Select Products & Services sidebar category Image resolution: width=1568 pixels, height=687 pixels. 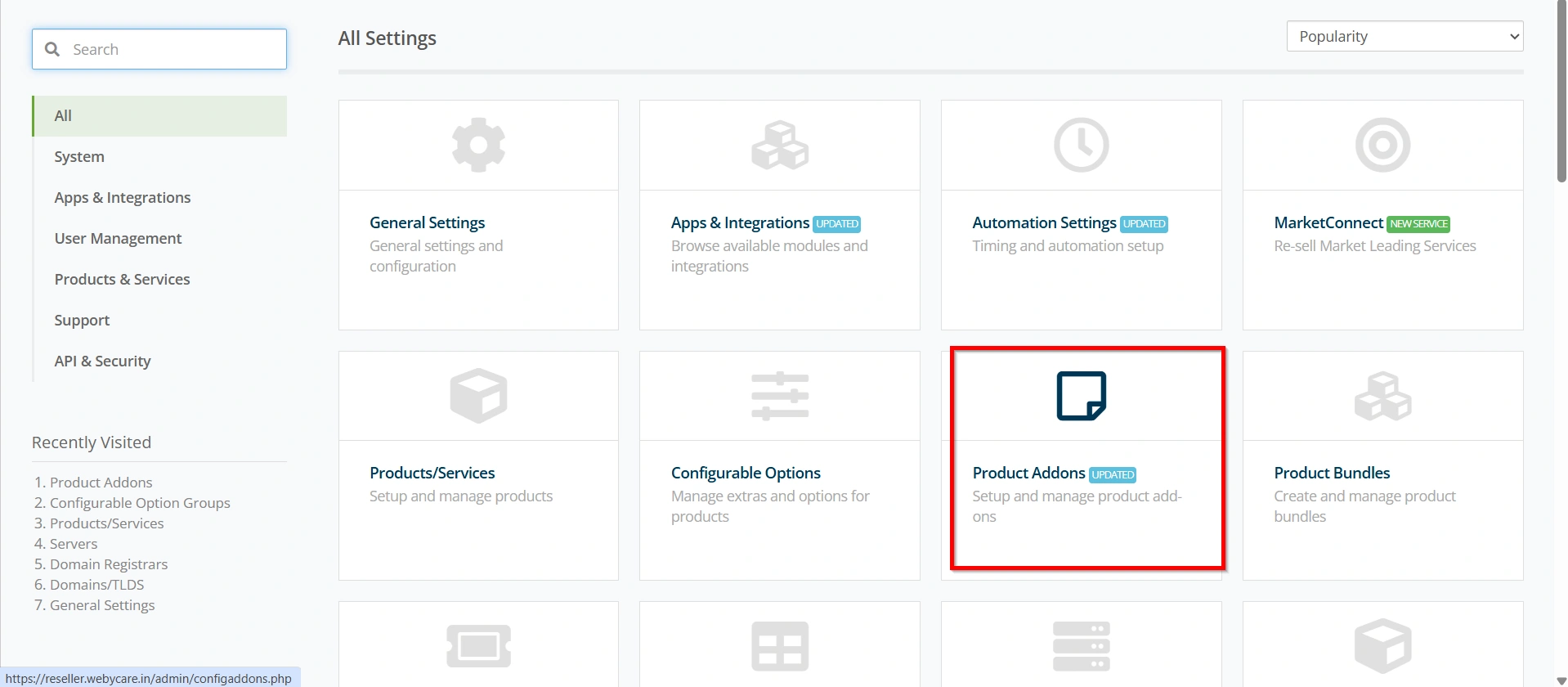click(122, 280)
